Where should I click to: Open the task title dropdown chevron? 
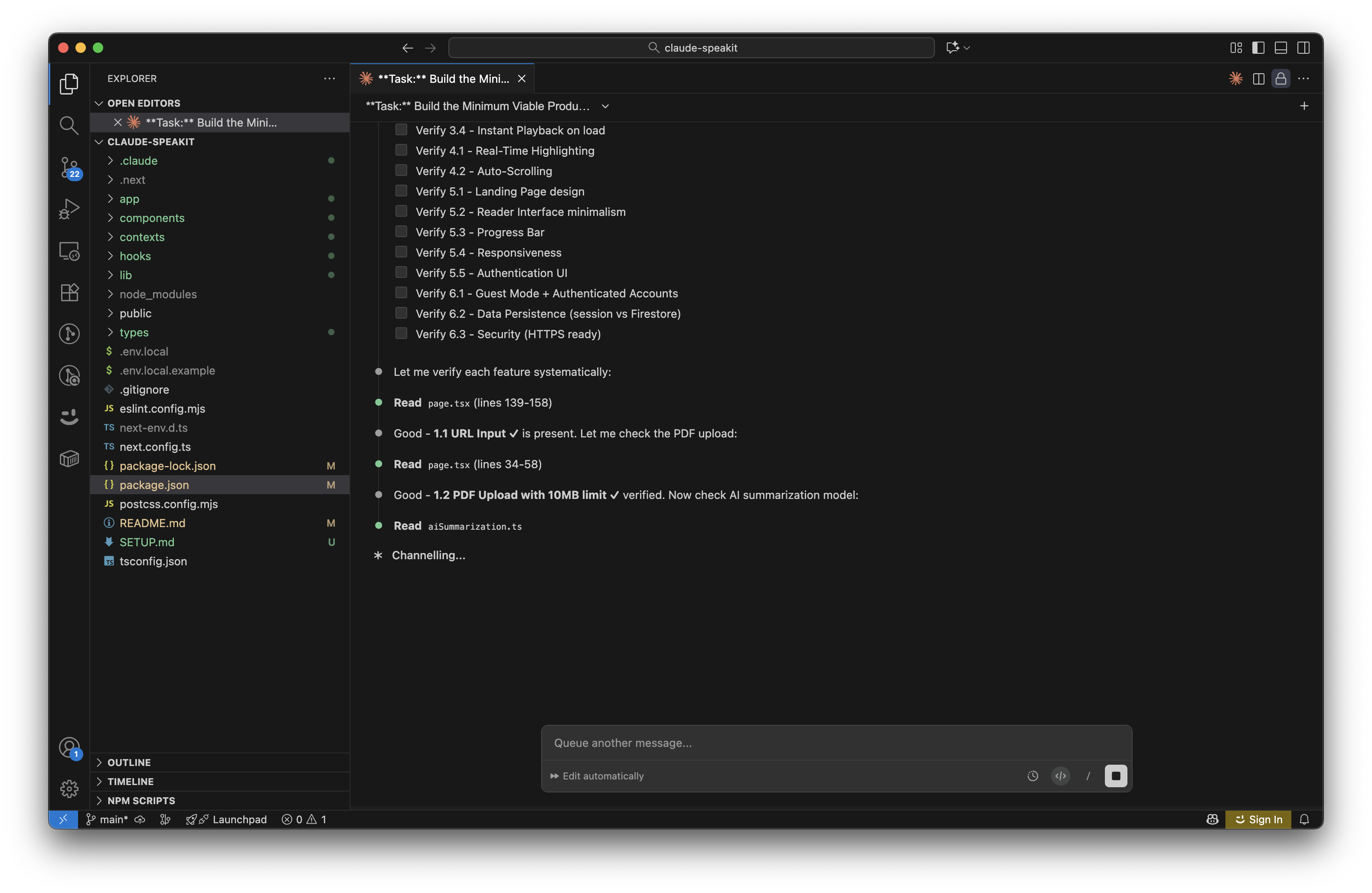[605, 106]
